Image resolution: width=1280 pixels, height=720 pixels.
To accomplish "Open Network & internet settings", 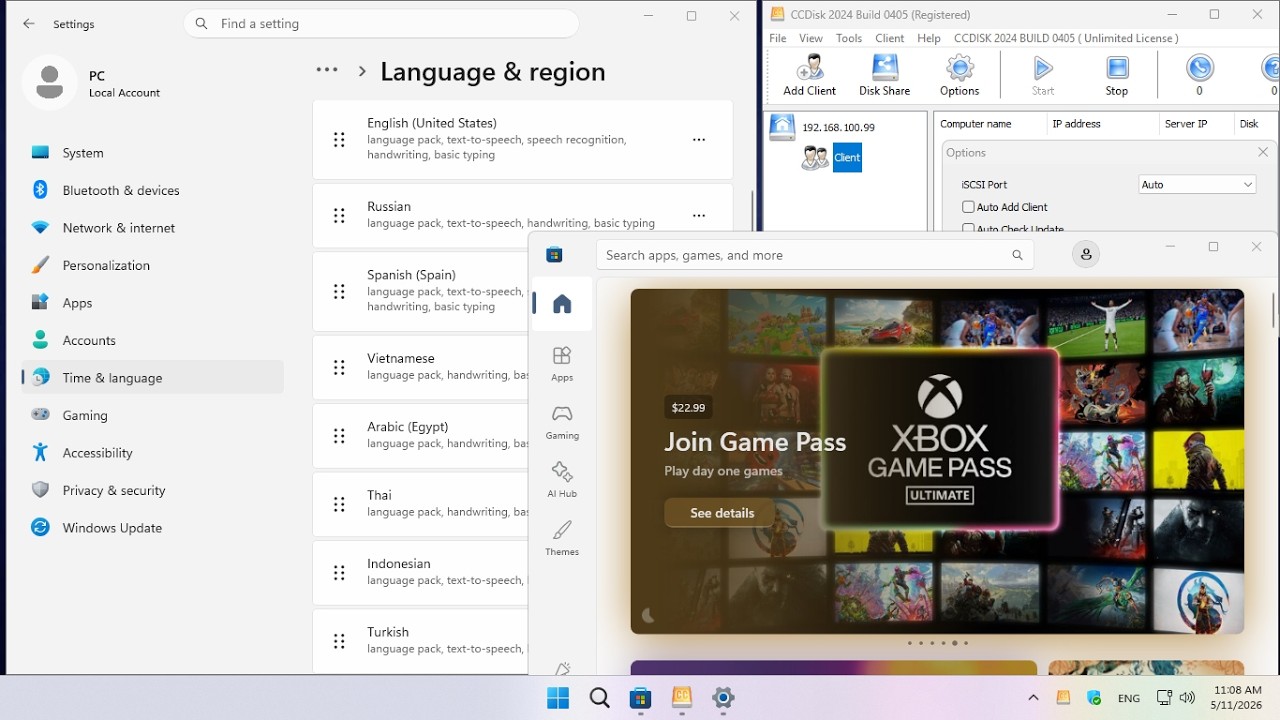I will (x=152, y=228).
